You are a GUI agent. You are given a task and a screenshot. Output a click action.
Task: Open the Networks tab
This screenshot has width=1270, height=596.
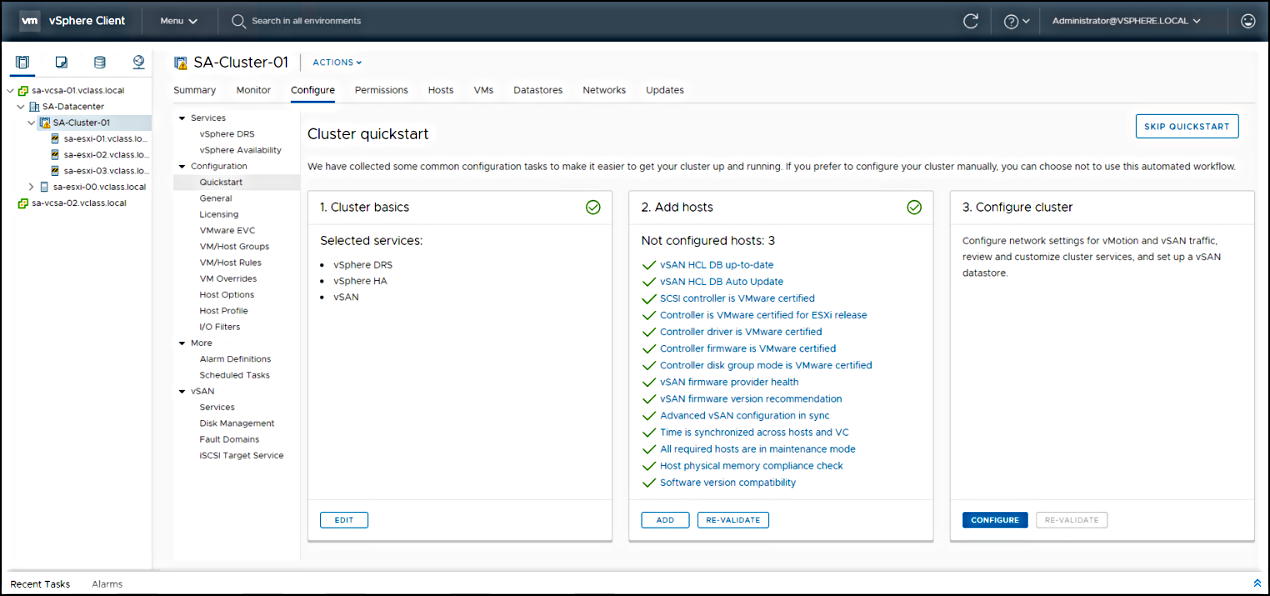pos(604,90)
